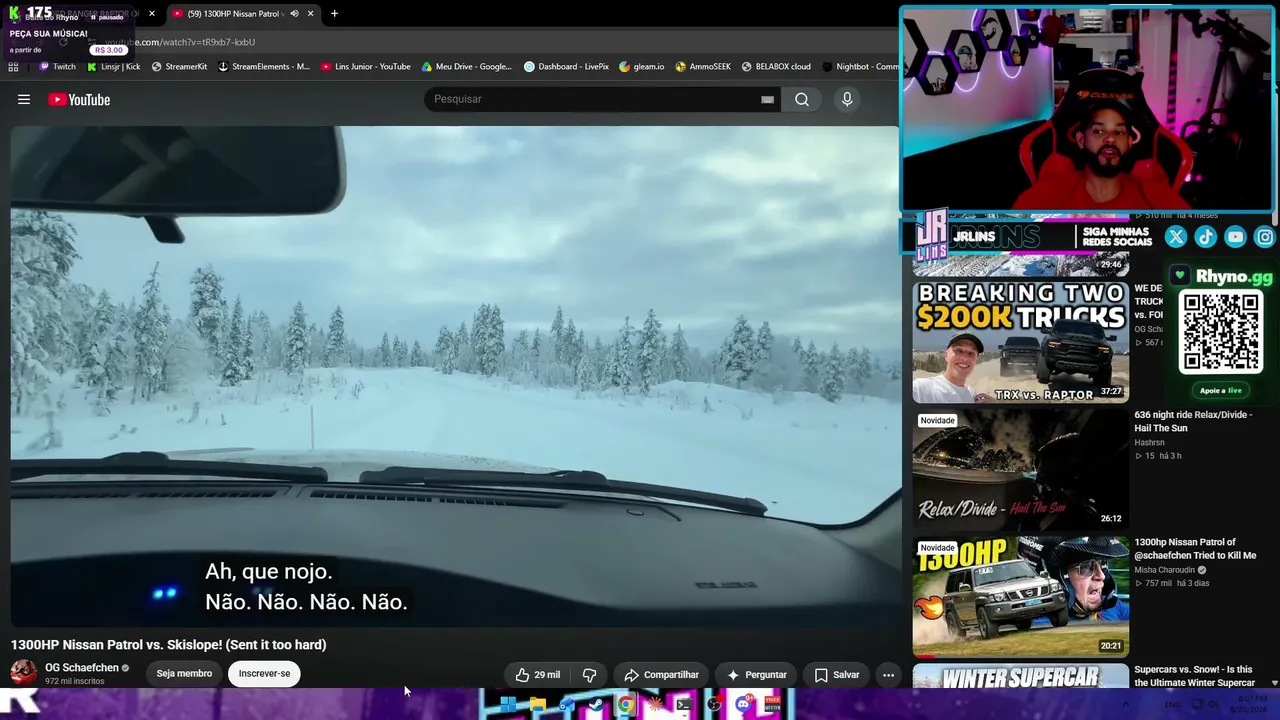Launch Steam from the taskbar

click(596, 705)
